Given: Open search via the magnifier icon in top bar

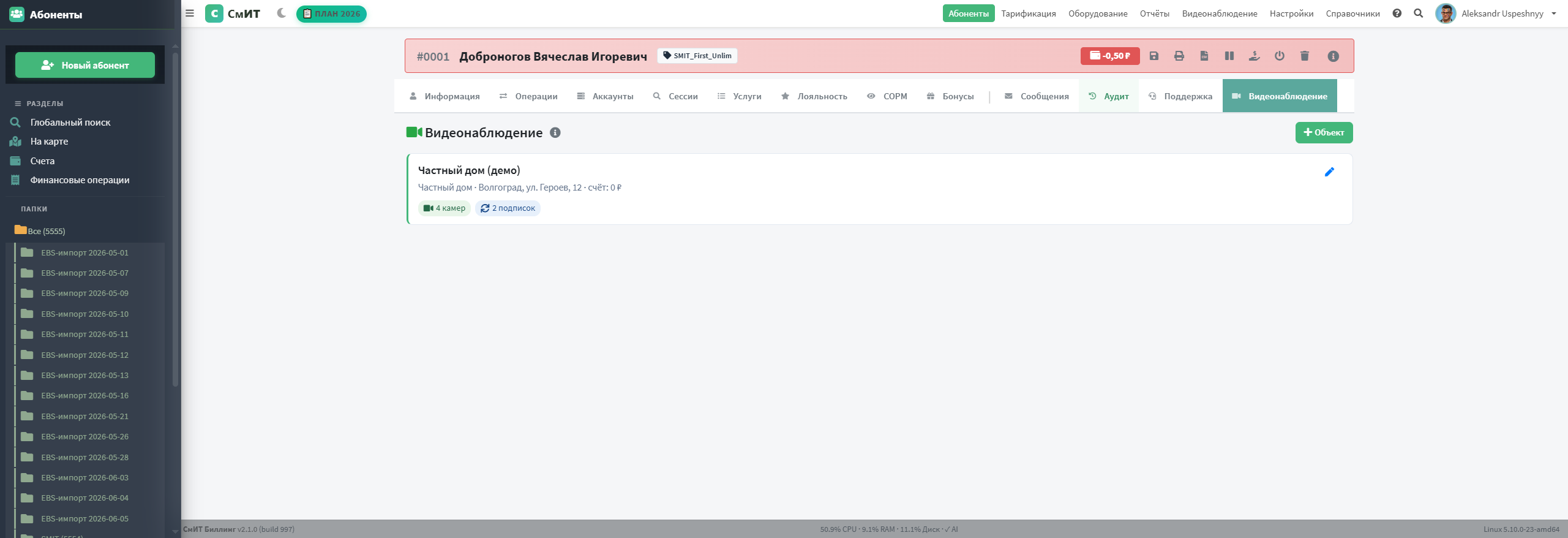Looking at the screenshot, I should point(1418,13).
